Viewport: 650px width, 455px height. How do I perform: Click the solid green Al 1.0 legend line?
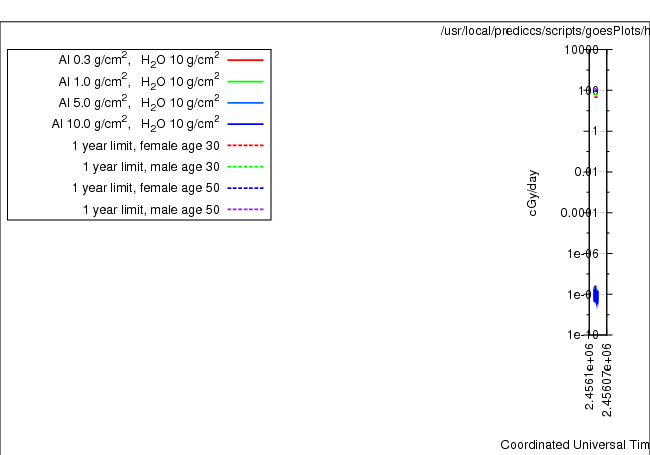pos(245,81)
